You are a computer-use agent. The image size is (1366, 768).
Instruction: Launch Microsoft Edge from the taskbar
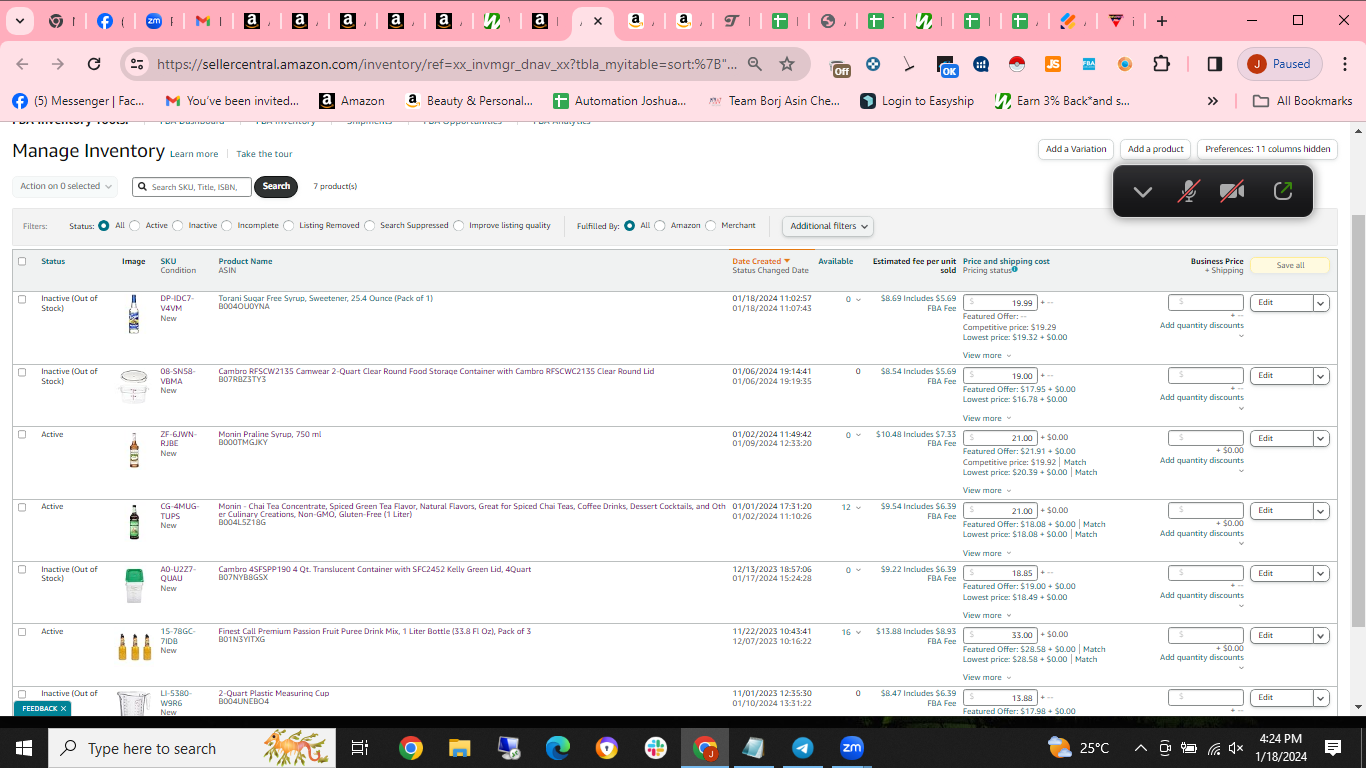[x=557, y=748]
